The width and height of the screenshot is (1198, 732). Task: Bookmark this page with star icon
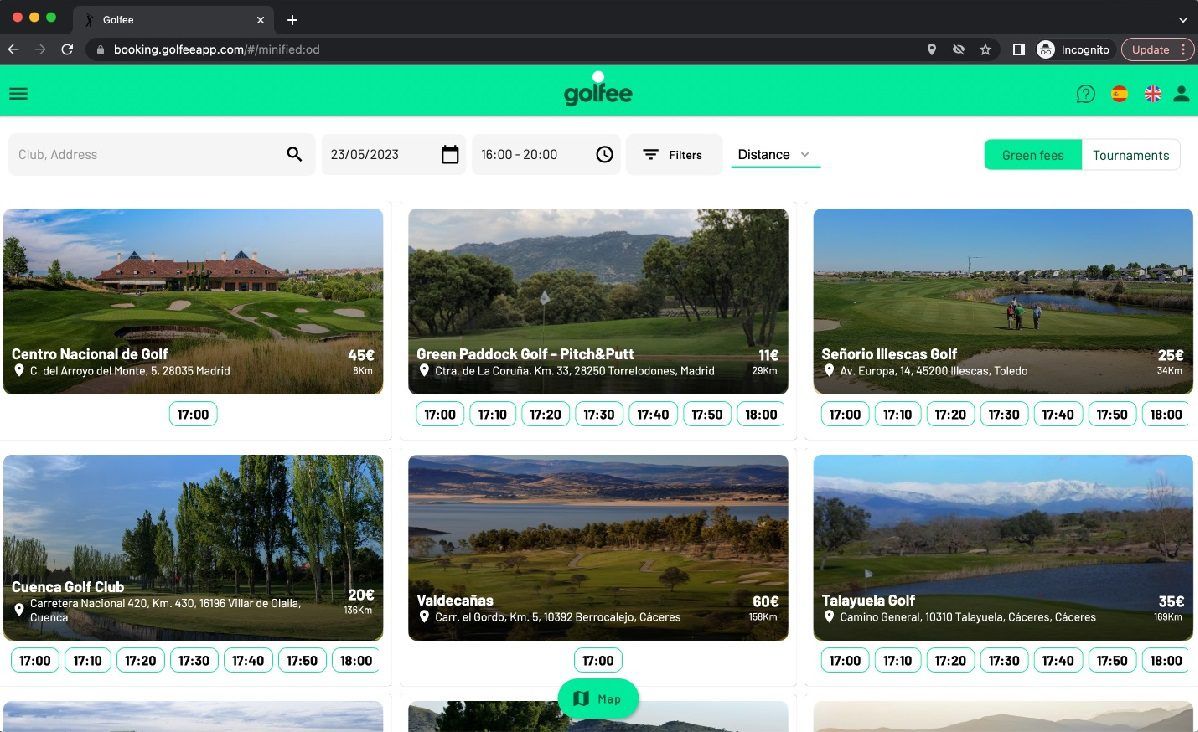tap(986, 50)
